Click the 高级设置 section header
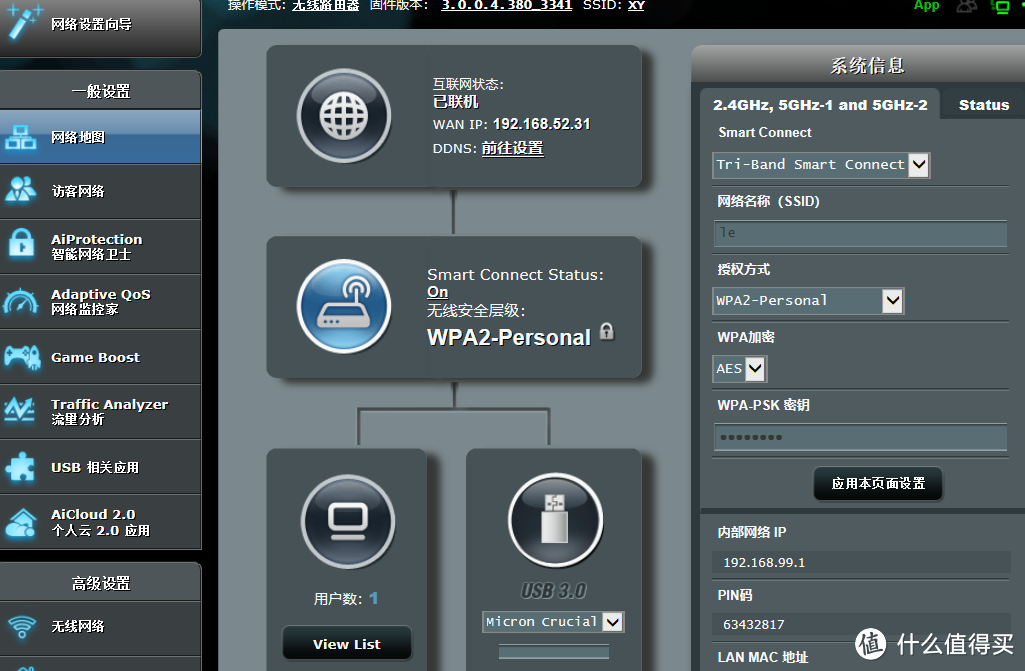This screenshot has width=1025, height=671. point(101,583)
